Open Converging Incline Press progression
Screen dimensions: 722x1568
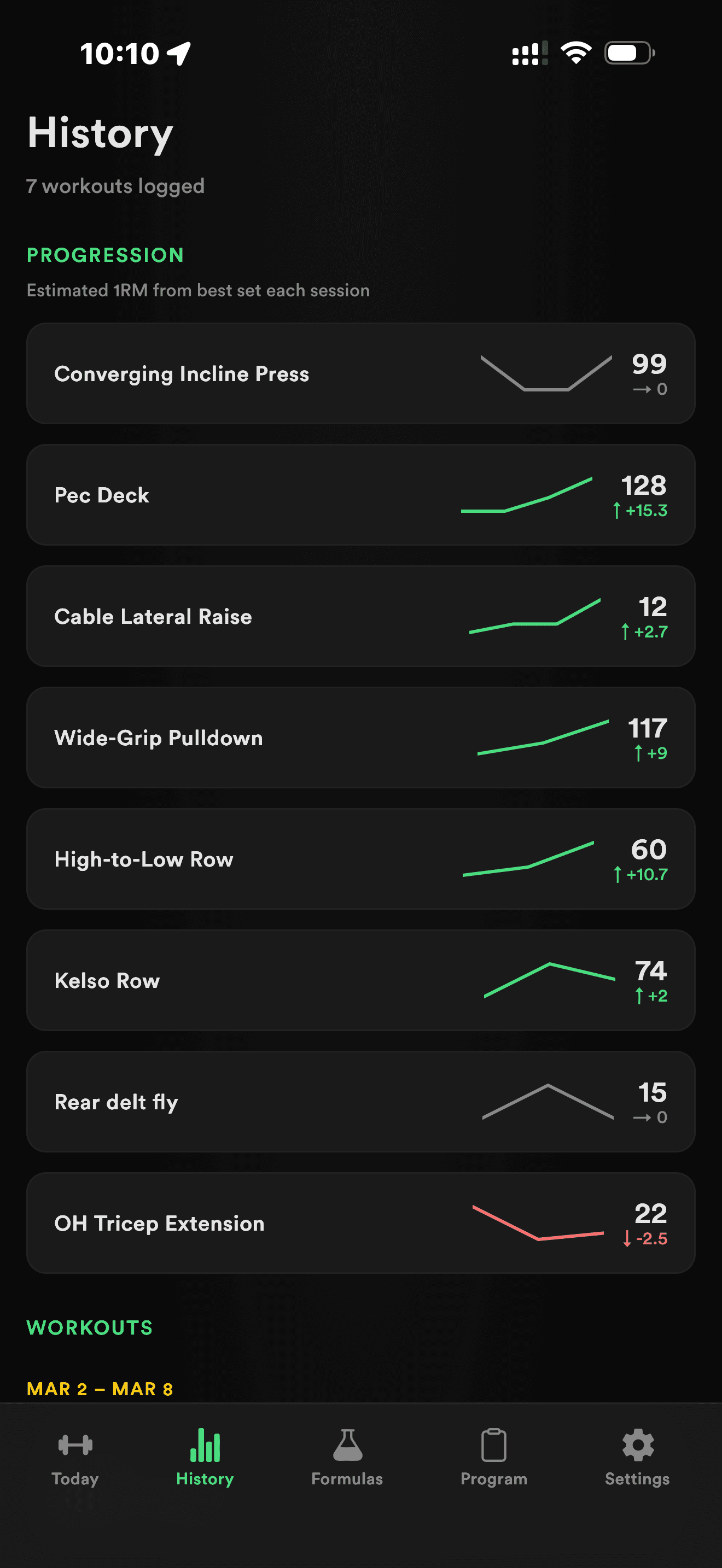click(x=182, y=374)
